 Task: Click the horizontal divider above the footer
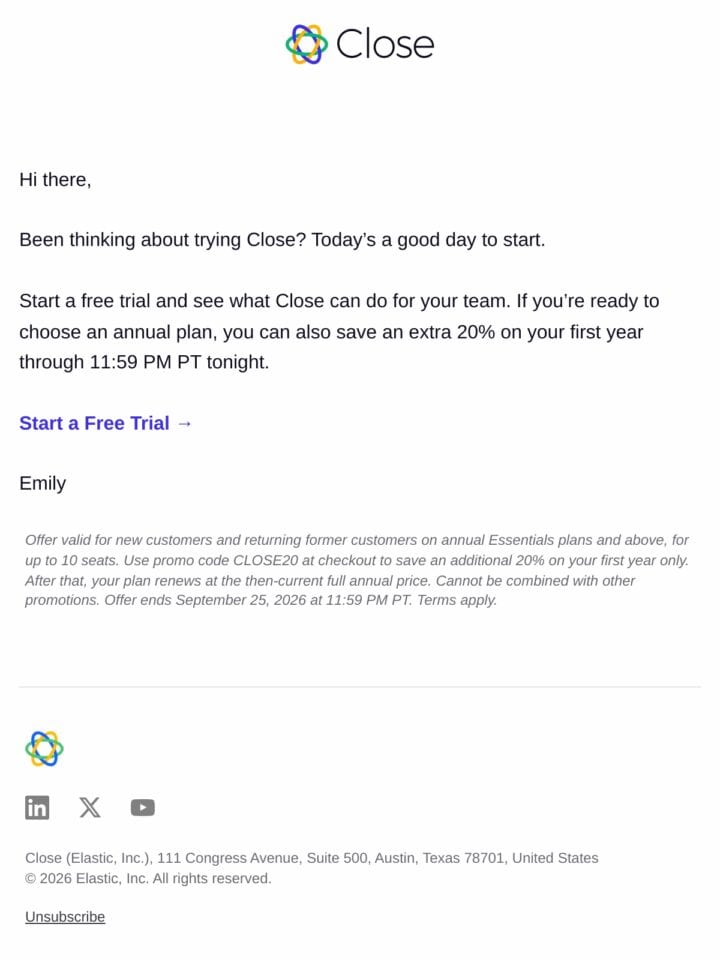pos(360,687)
